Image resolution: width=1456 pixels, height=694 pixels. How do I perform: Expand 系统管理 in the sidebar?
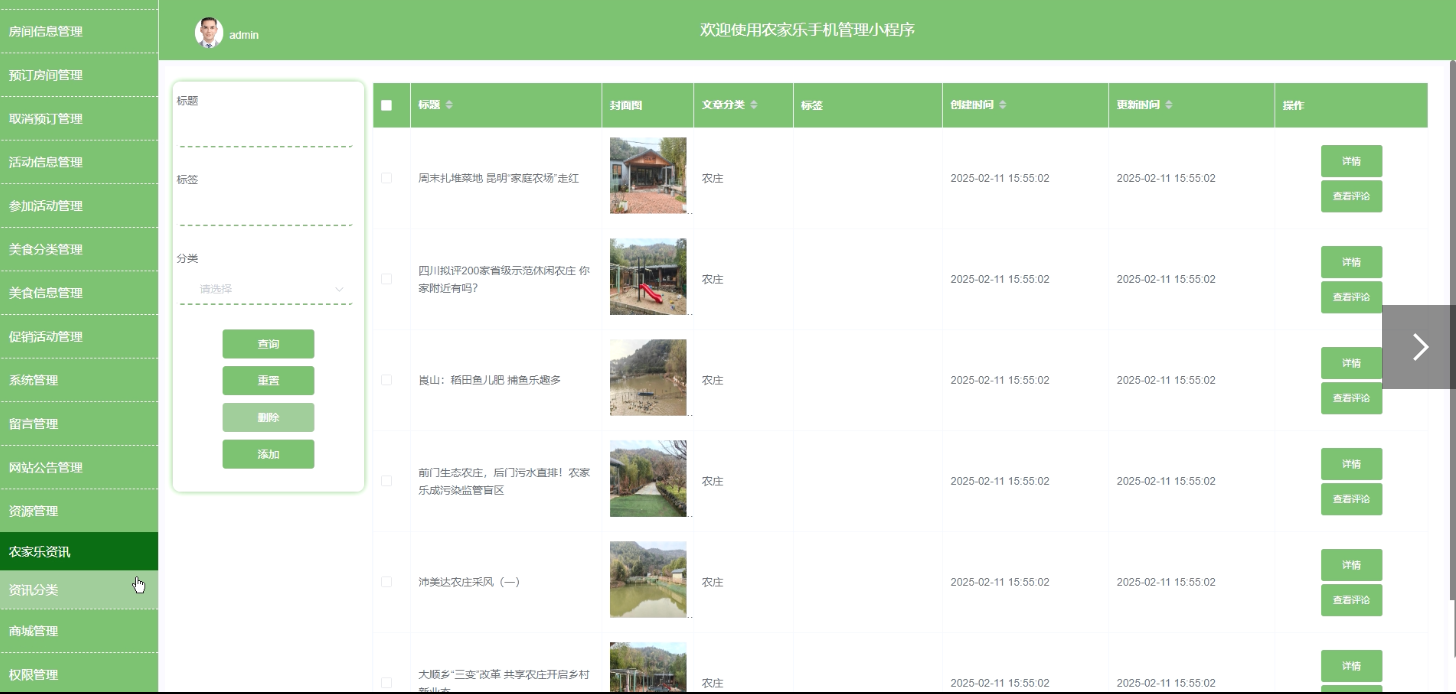pyautogui.click(x=79, y=380)
